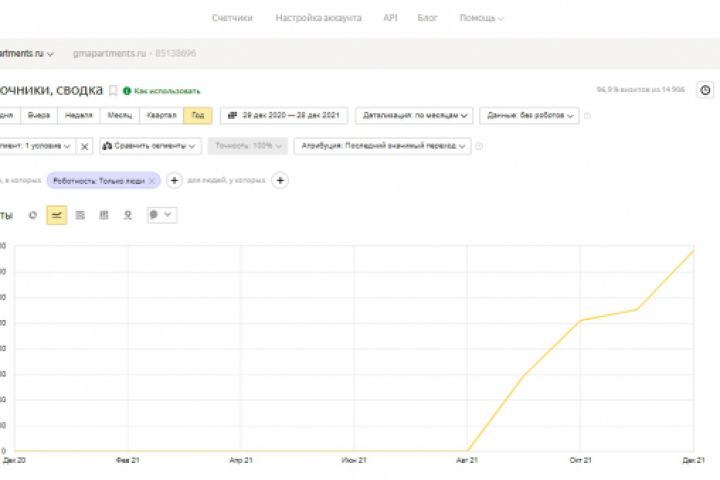
Task: Switch to the column chart view icon
Action: [104, 215]
